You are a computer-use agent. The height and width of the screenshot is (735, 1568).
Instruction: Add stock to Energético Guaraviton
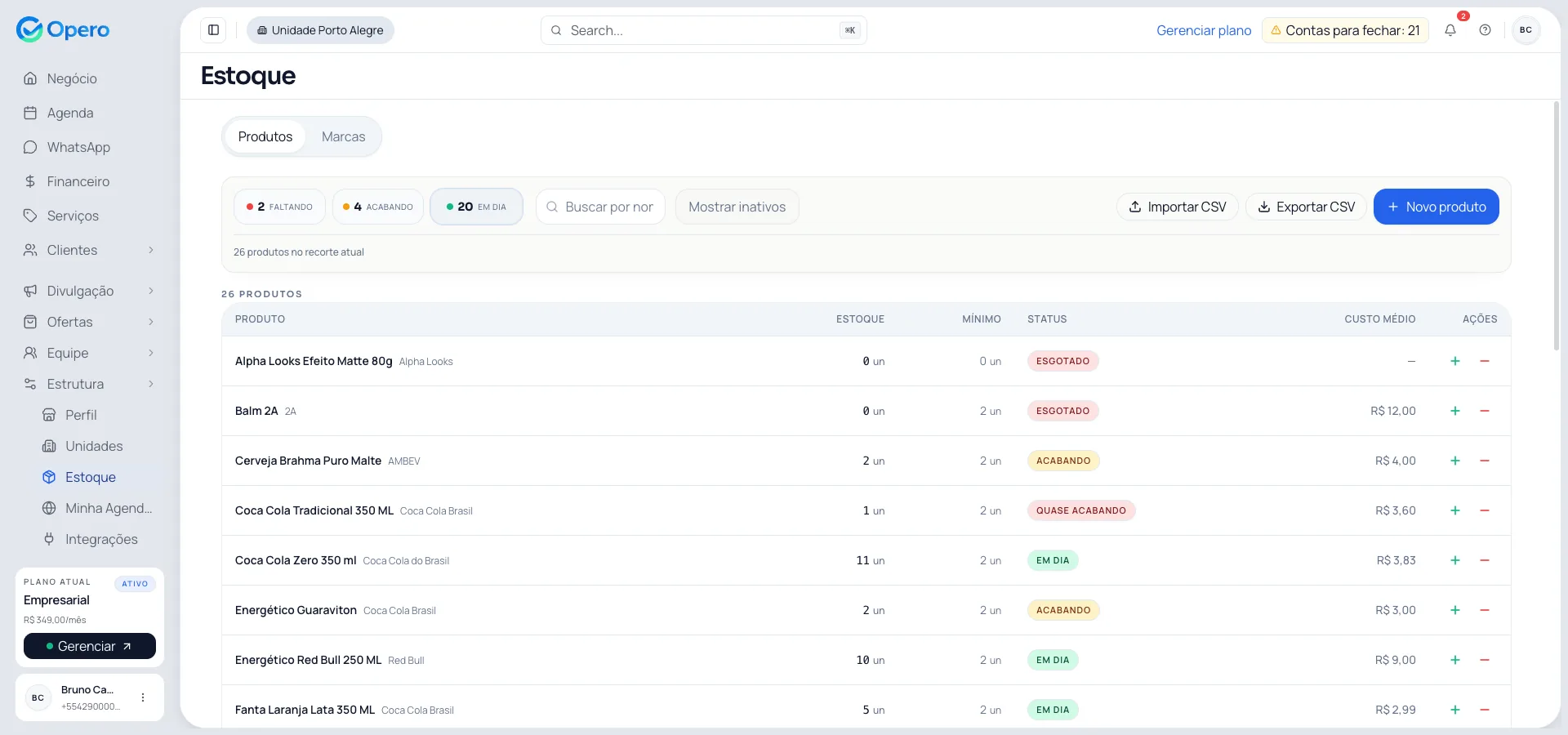[x=1455, y=610]
